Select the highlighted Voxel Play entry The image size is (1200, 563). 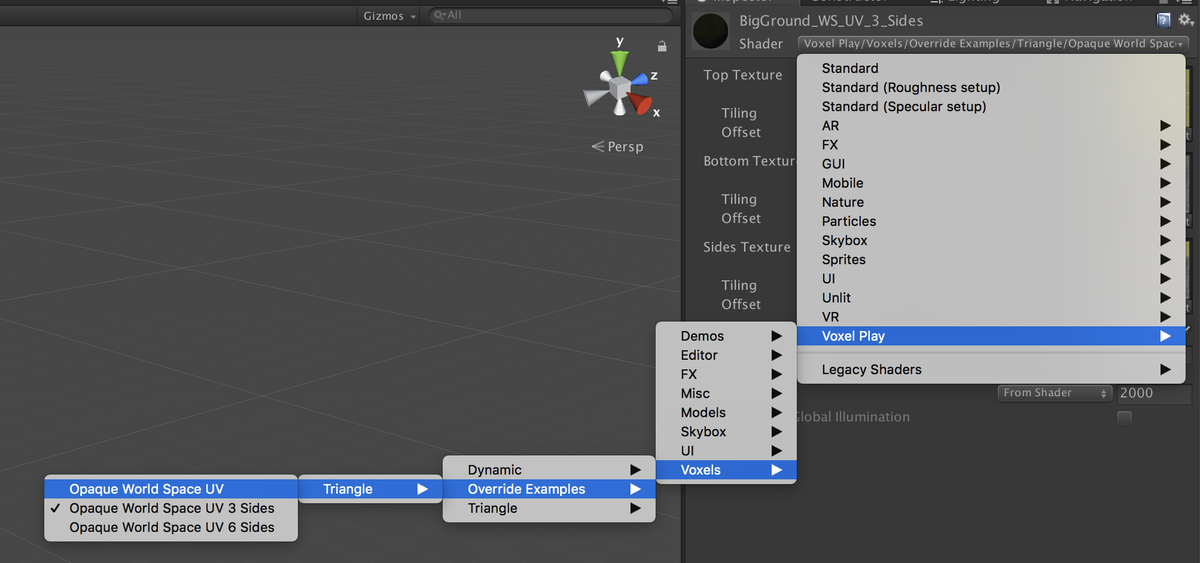pyautogui.click(x=991, y=336)
